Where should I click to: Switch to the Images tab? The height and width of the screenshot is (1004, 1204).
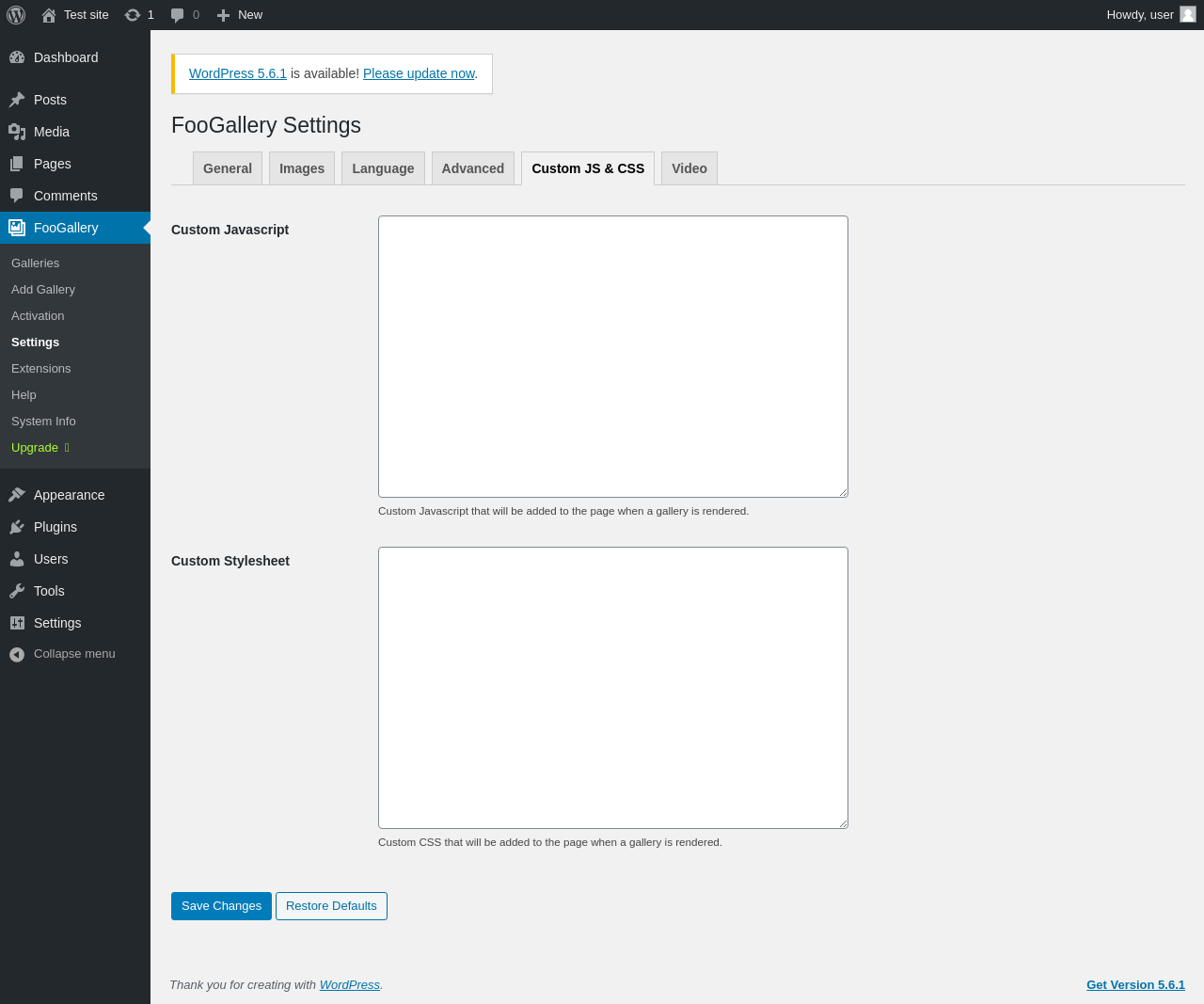tap(302, 168)
